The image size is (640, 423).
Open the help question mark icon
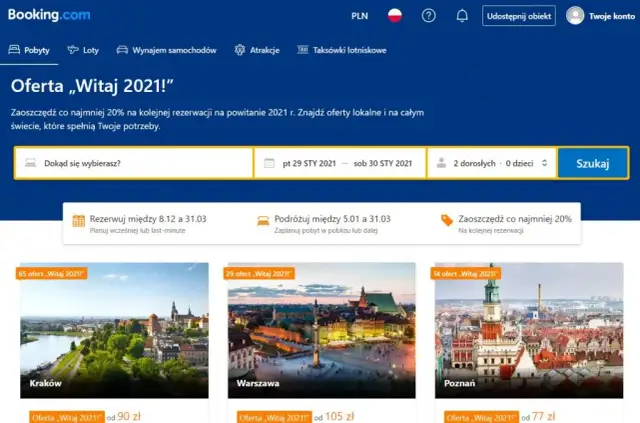429,16
